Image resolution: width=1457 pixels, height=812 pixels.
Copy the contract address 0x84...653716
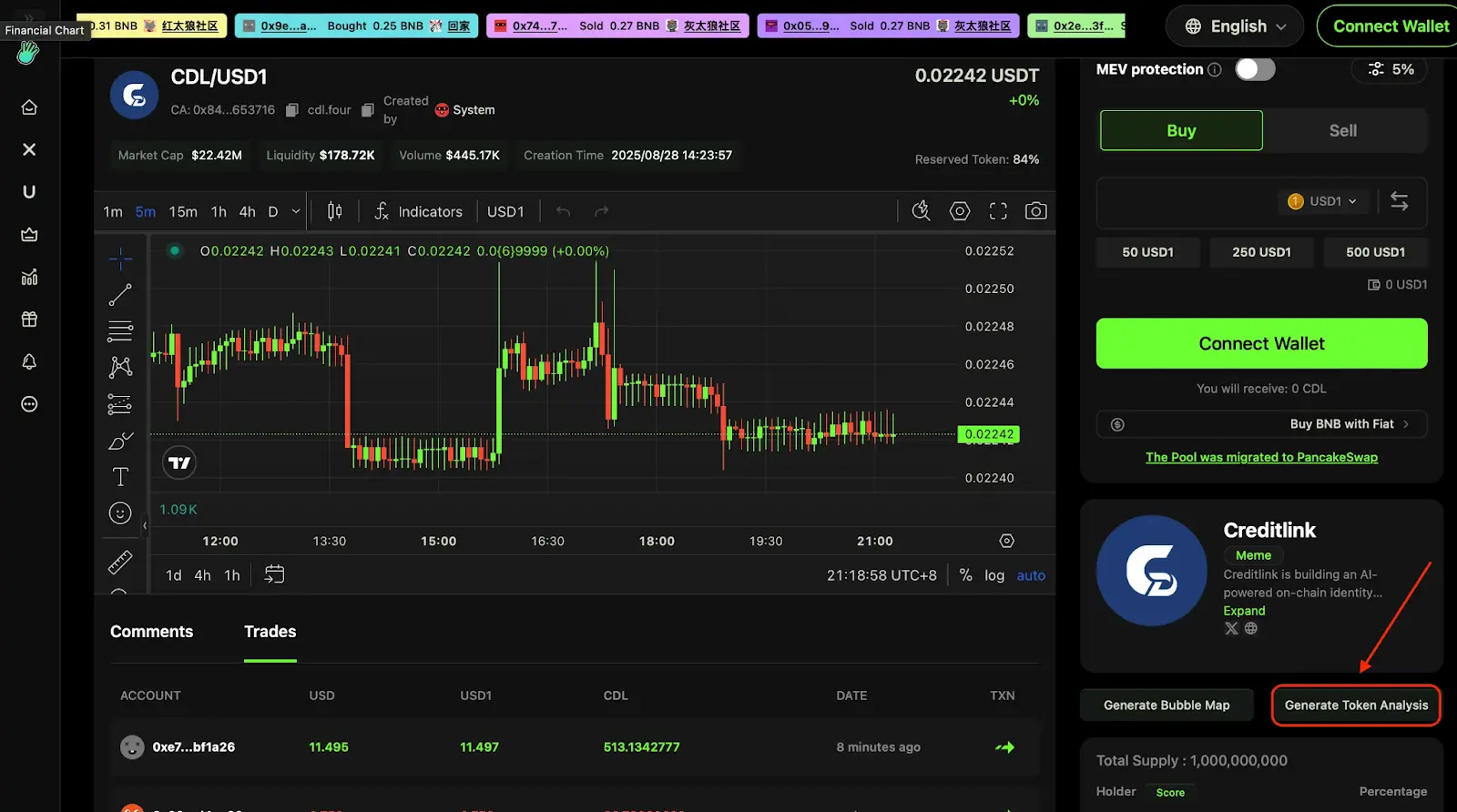pos(292,110)
